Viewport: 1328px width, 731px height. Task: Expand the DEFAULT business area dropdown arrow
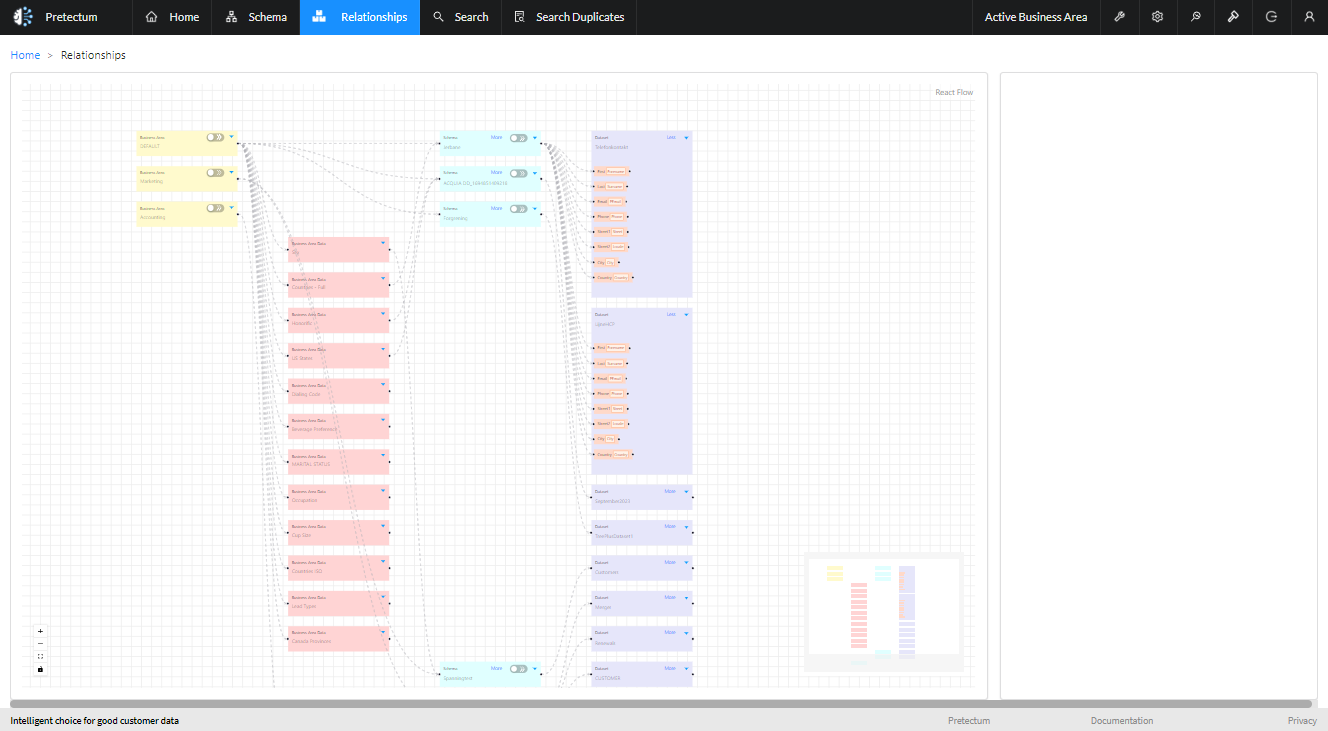tap(231, 137)
